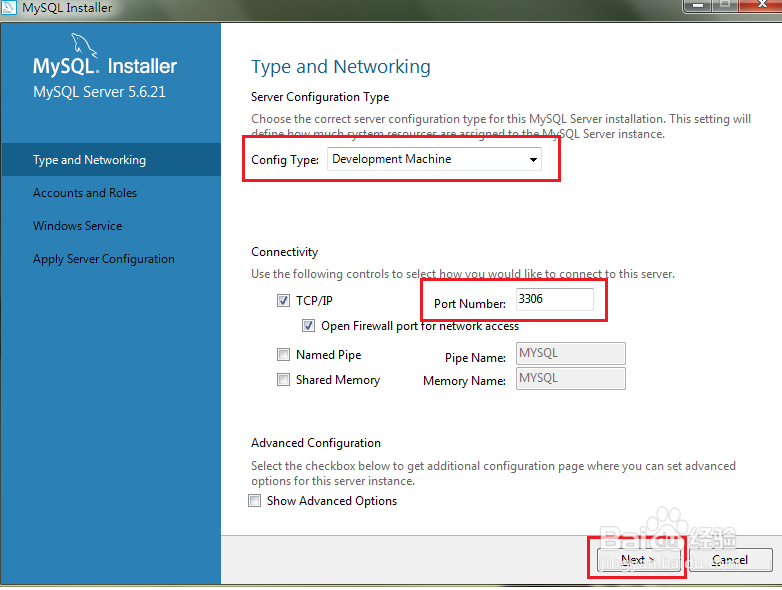Uncheck Open Firewall port for network access
Screen dimensions: 782x590
click(x=308, y=326)
